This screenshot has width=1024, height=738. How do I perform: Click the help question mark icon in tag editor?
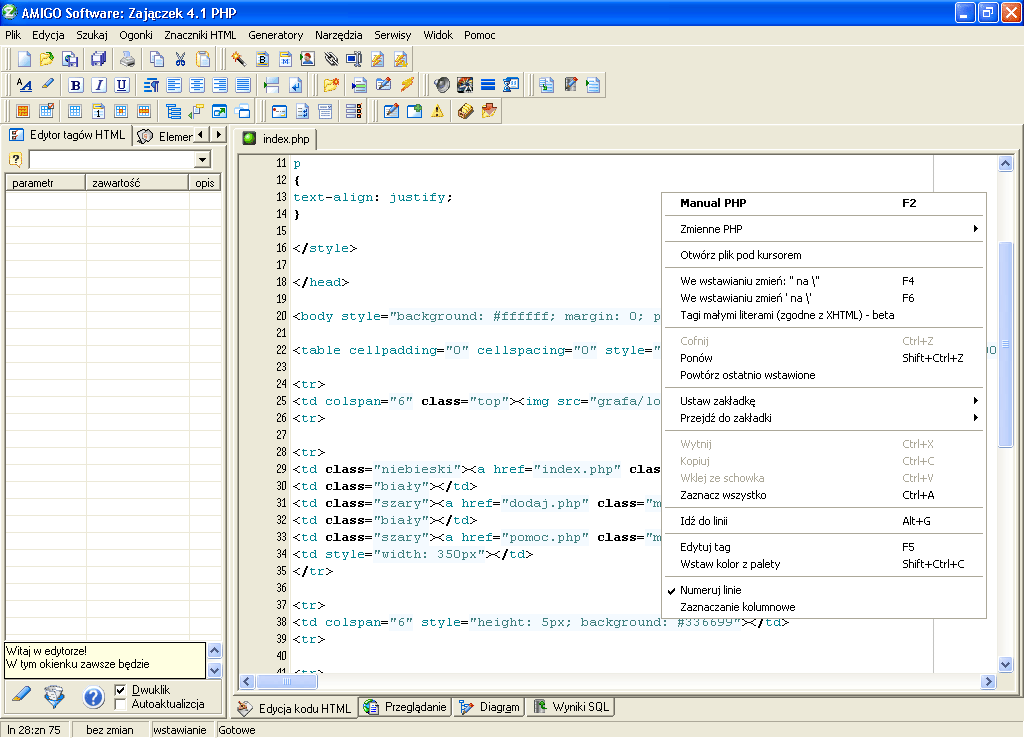[x=16, y=159]
